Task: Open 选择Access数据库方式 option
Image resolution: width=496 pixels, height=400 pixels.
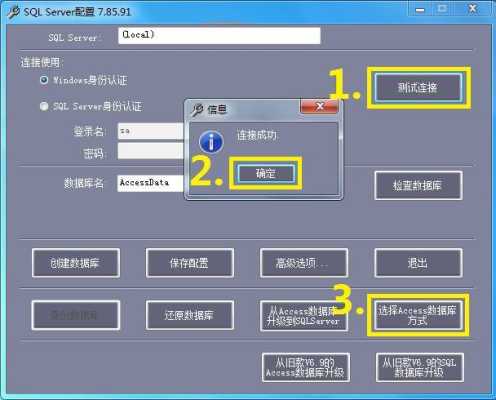Action: coord(418,315)
